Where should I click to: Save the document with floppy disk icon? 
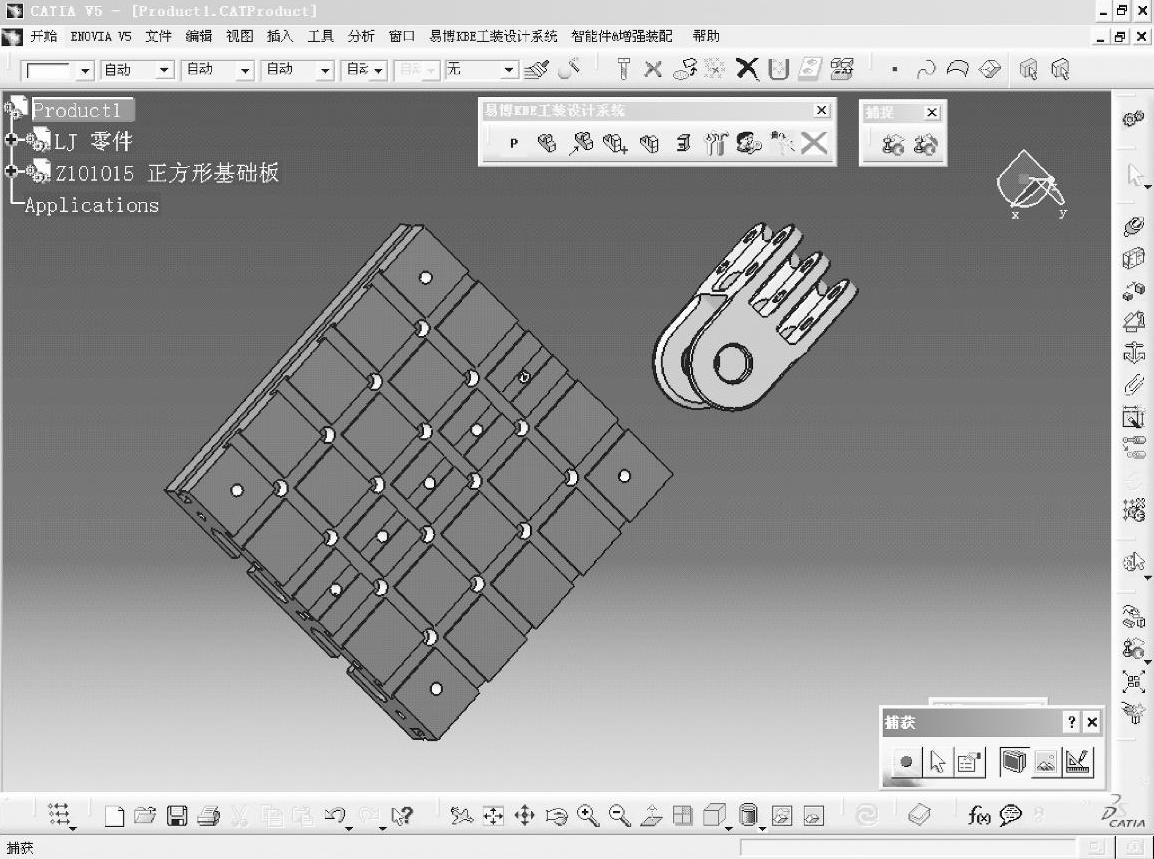pos(177,816)
